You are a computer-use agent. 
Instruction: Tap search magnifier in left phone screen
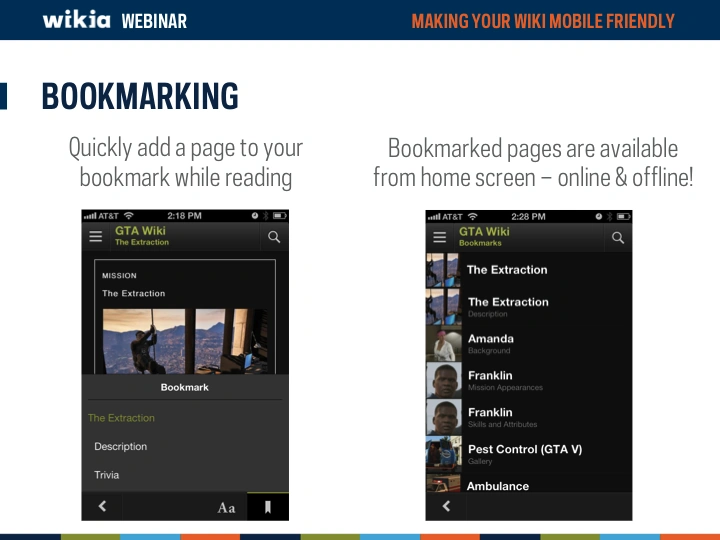pos(273,237)
